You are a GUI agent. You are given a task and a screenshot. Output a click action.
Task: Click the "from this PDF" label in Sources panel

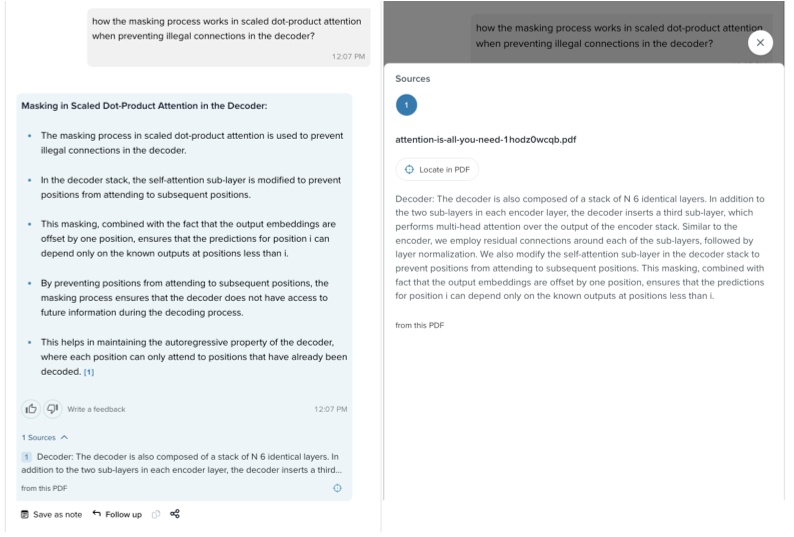[x=419, y=325]
